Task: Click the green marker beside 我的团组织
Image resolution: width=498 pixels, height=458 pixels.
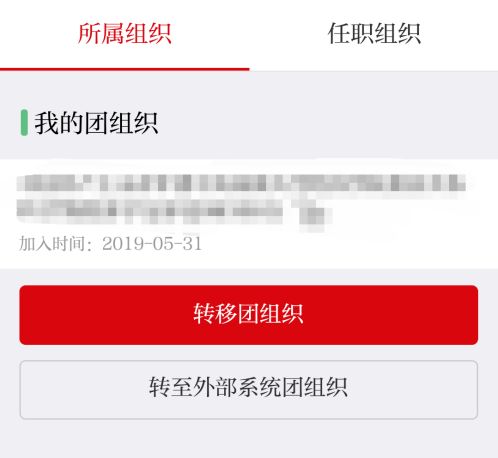Action: [24, 123]
